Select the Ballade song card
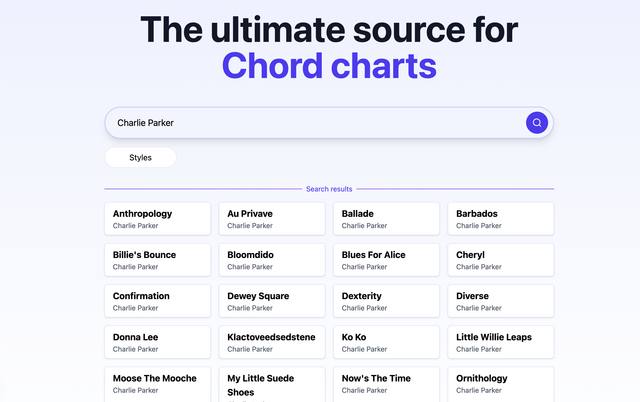This screenshot has height=402, width=640. click(386, 219)
